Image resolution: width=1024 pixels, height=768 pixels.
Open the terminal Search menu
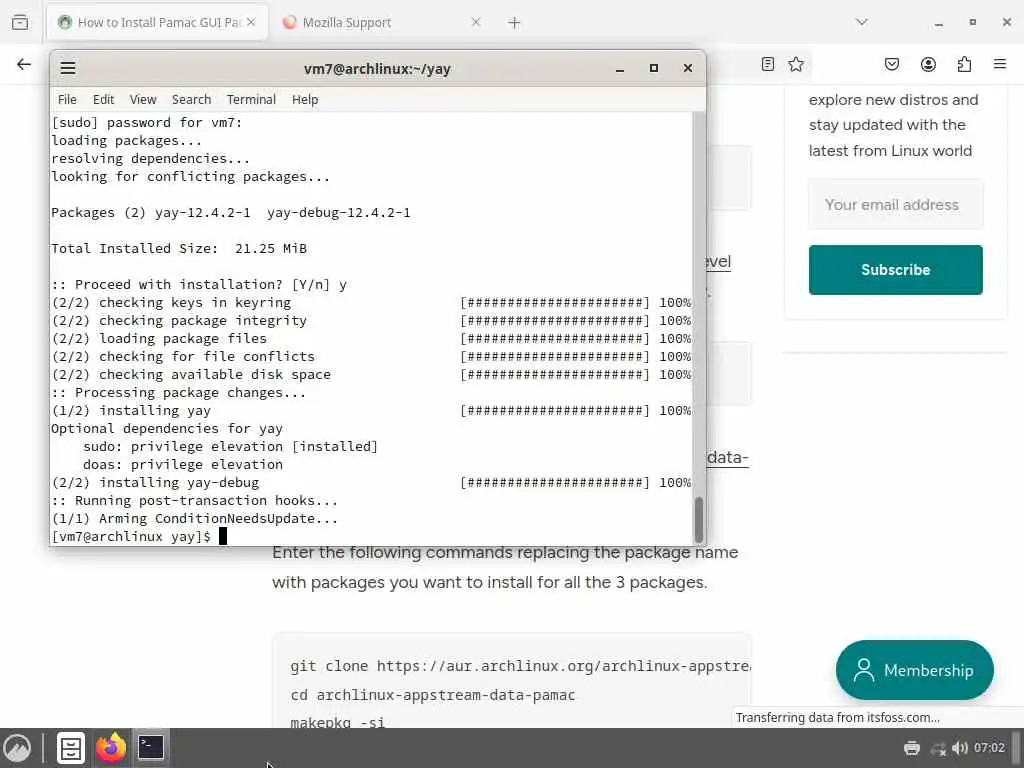[191, 99]
